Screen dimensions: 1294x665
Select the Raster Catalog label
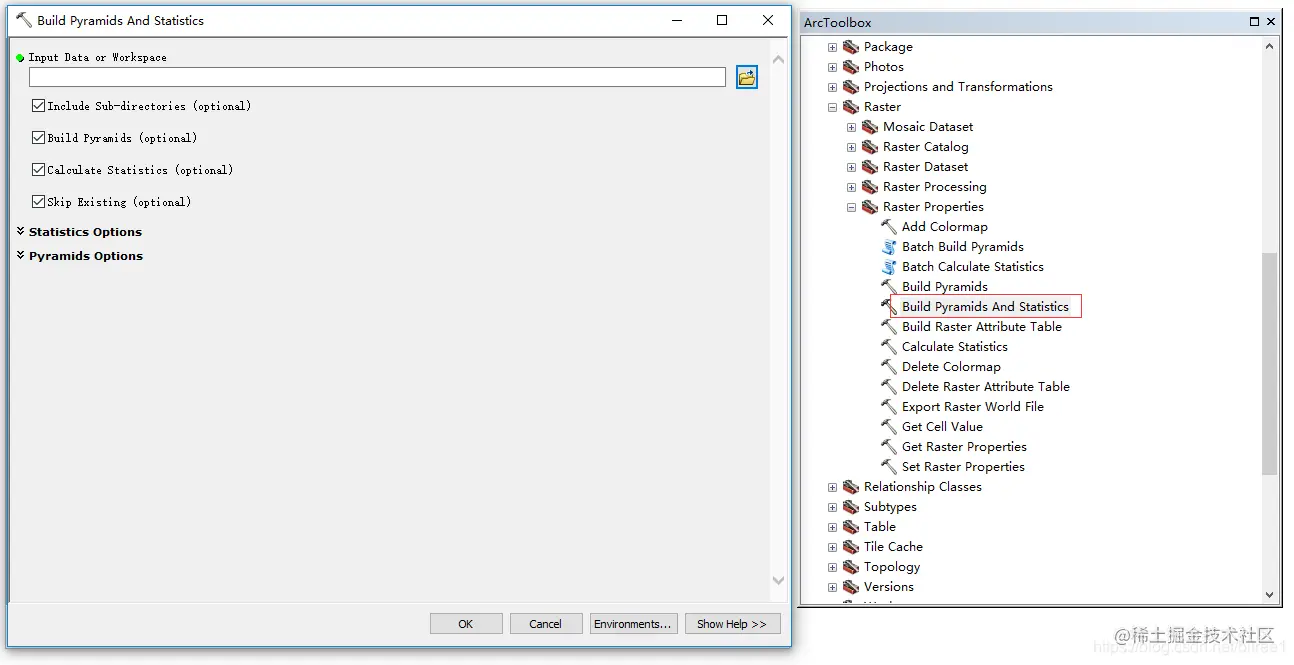tap(926, 147)
